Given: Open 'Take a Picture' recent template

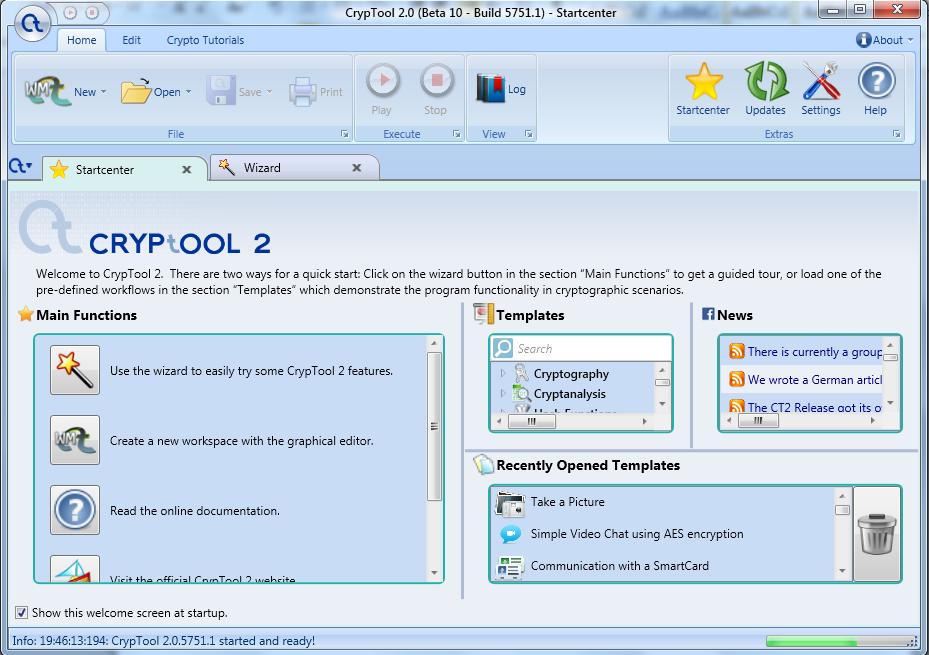Looking at the screenshot, I should [x=568, y=502].
